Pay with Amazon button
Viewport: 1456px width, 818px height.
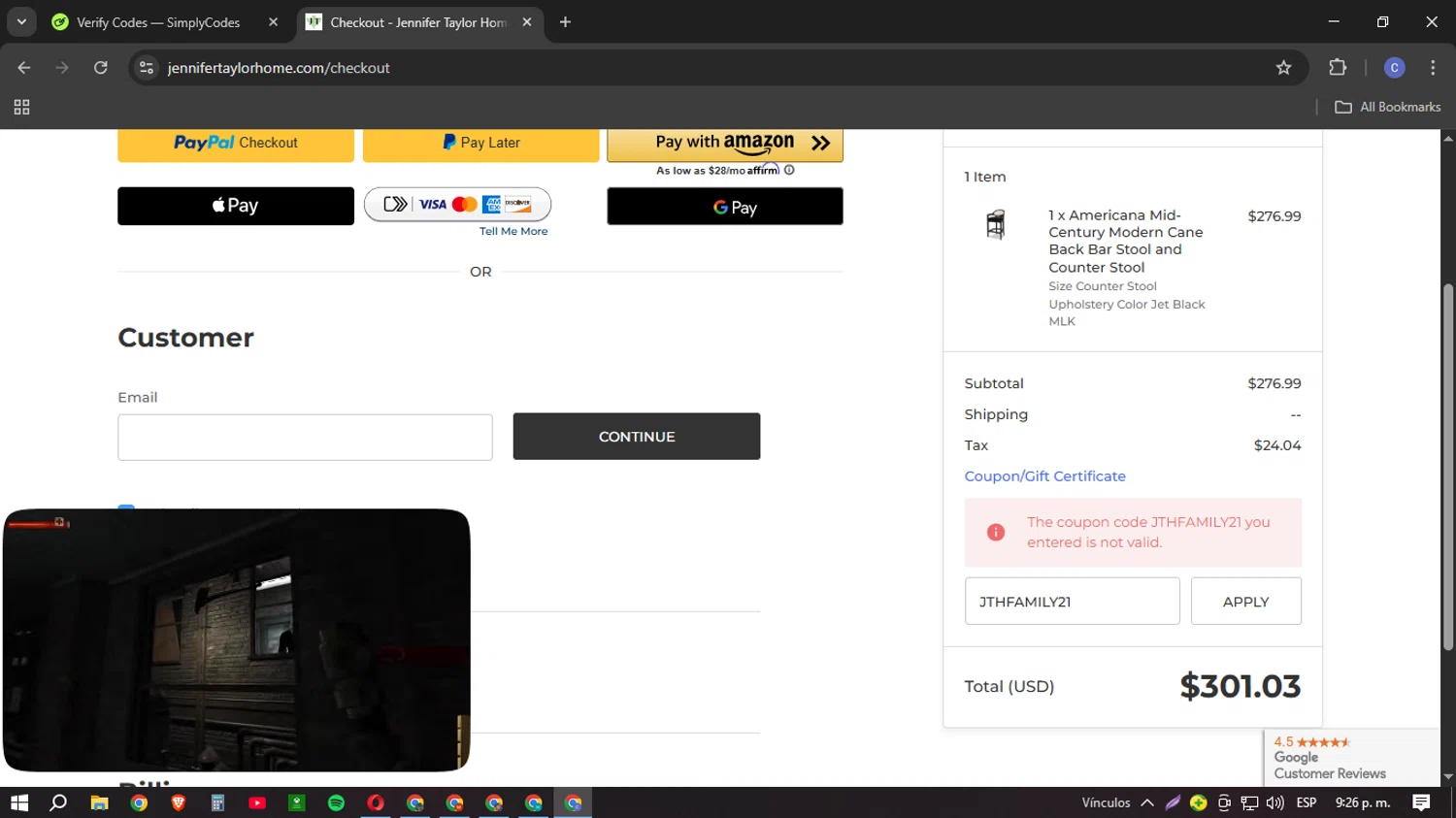click(725, 144)
